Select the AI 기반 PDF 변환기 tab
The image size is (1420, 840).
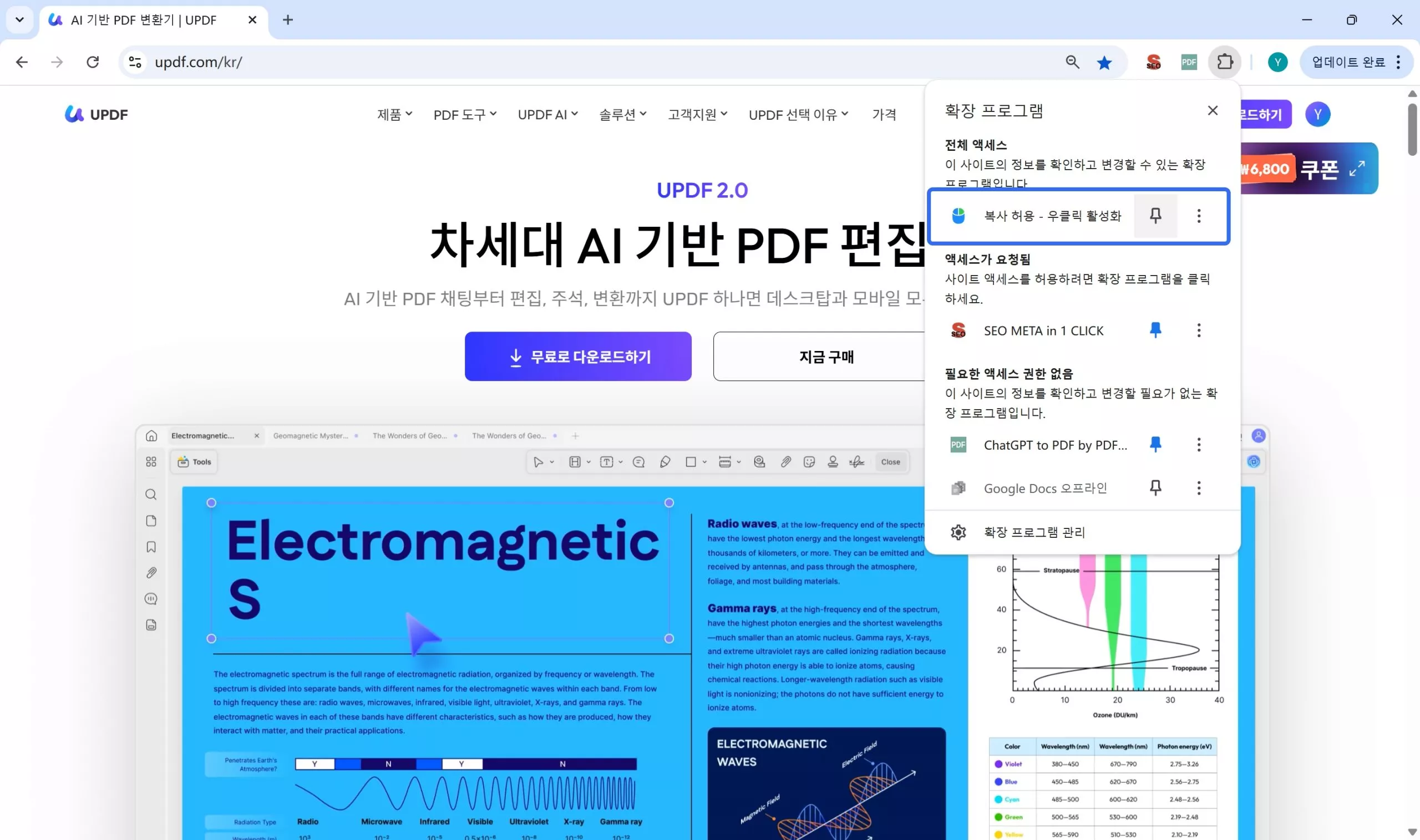[x=153, y=21]
